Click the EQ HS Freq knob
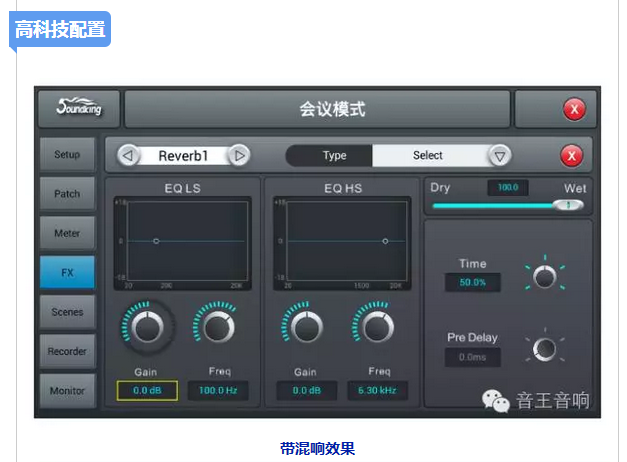Viewport: 627px width, 462px height. point(376,326)
